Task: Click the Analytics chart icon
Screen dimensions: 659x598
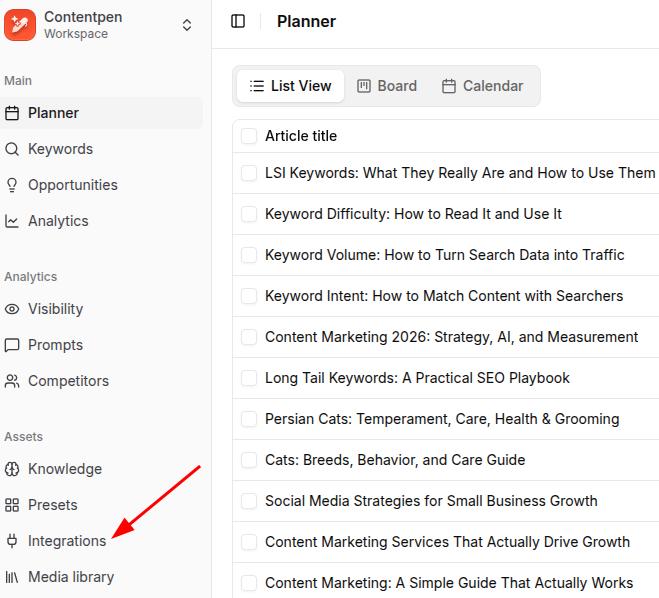Action: (12, 221)
